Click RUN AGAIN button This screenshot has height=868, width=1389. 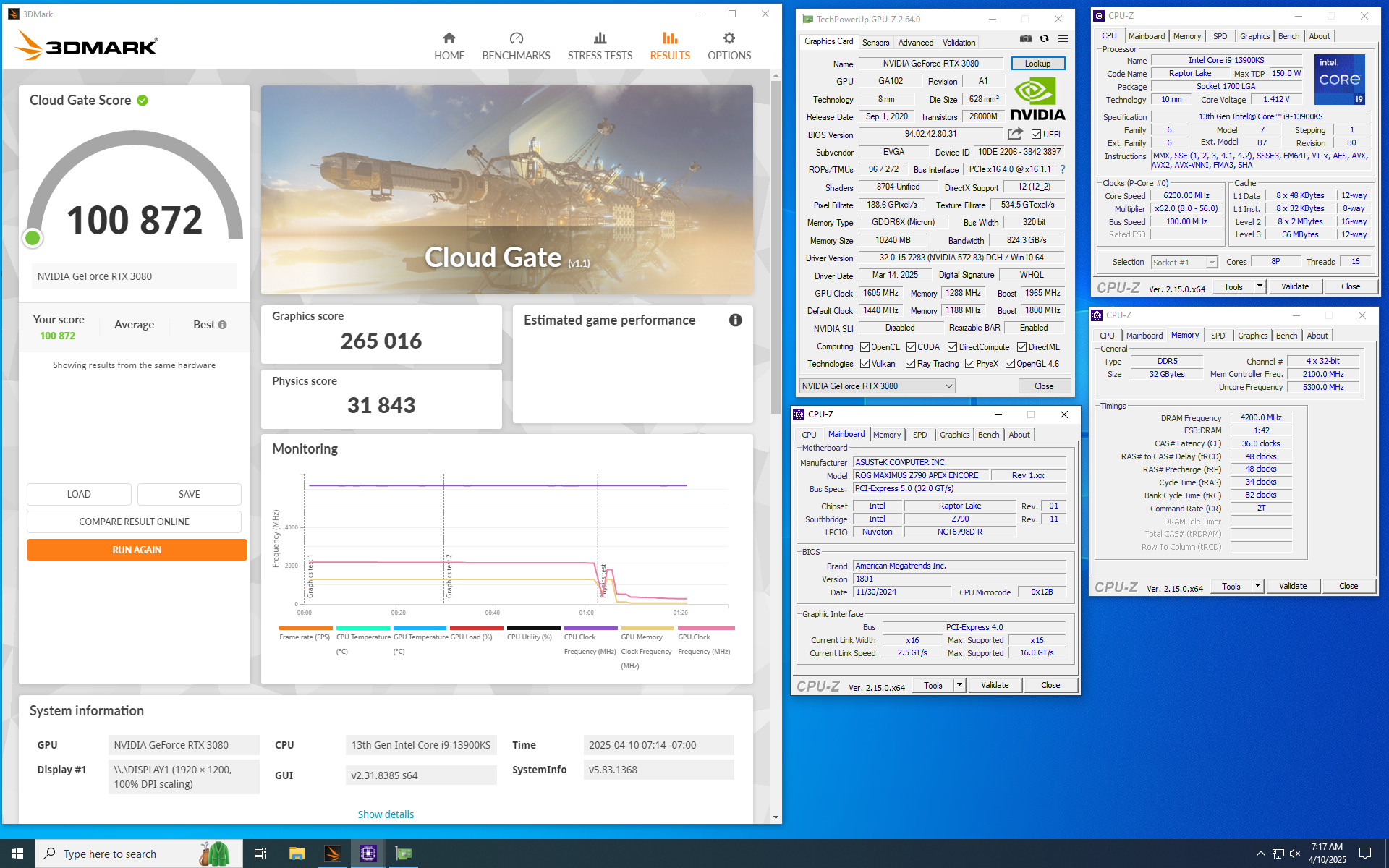click(x=137, y=550)
